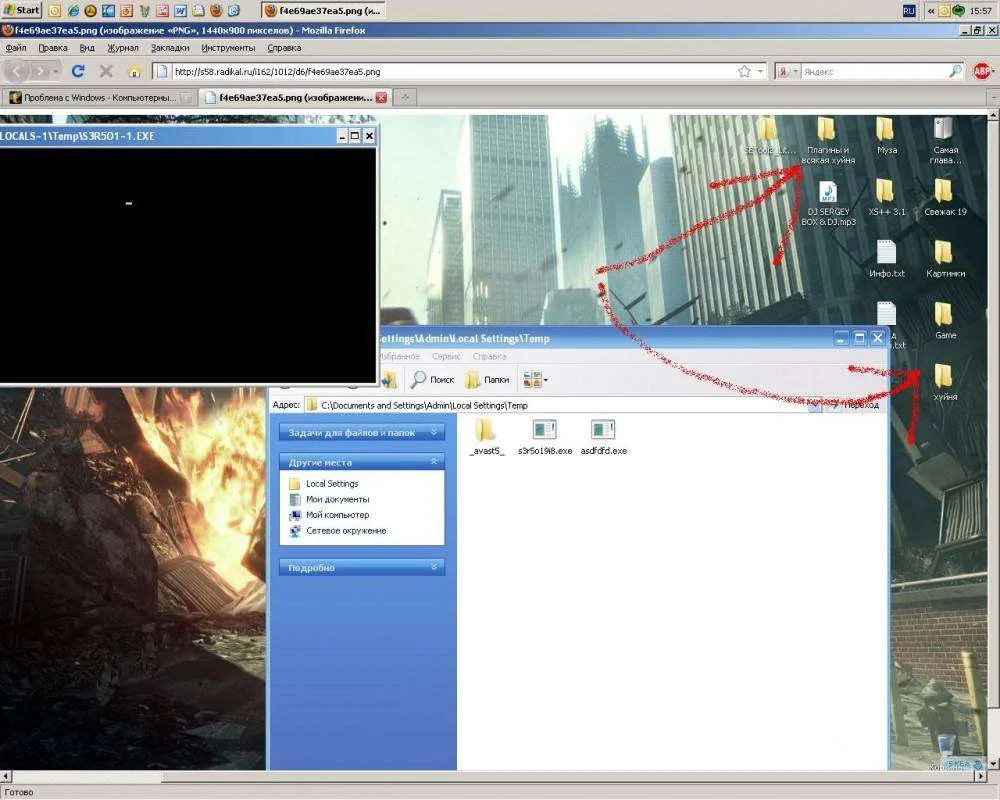Open the Вид menu

(x=87, y=48)
